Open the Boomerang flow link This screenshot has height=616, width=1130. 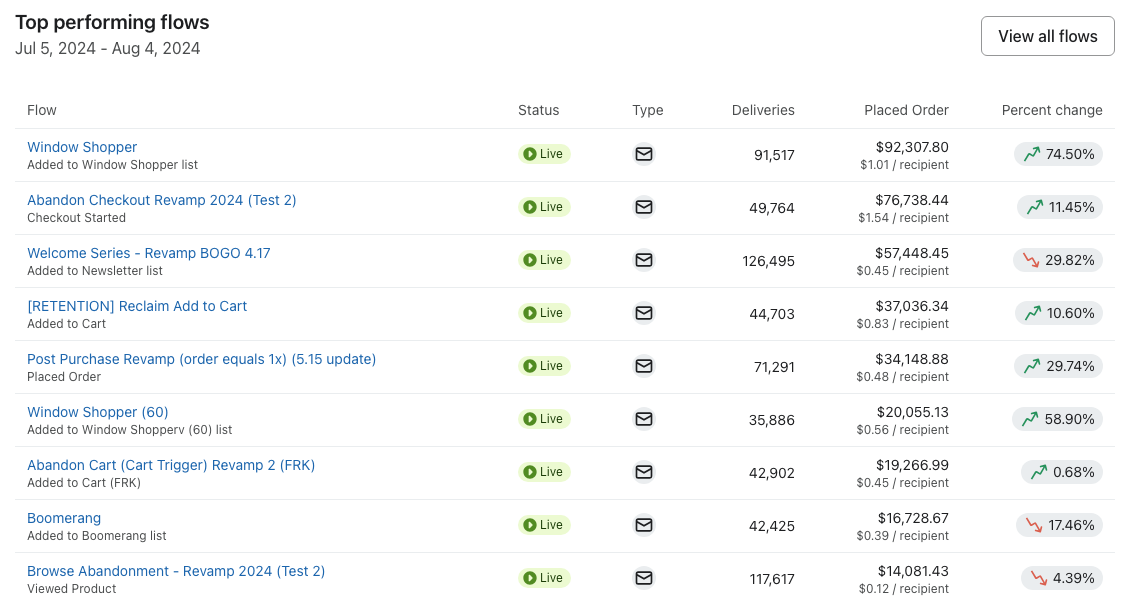point(64,518)
